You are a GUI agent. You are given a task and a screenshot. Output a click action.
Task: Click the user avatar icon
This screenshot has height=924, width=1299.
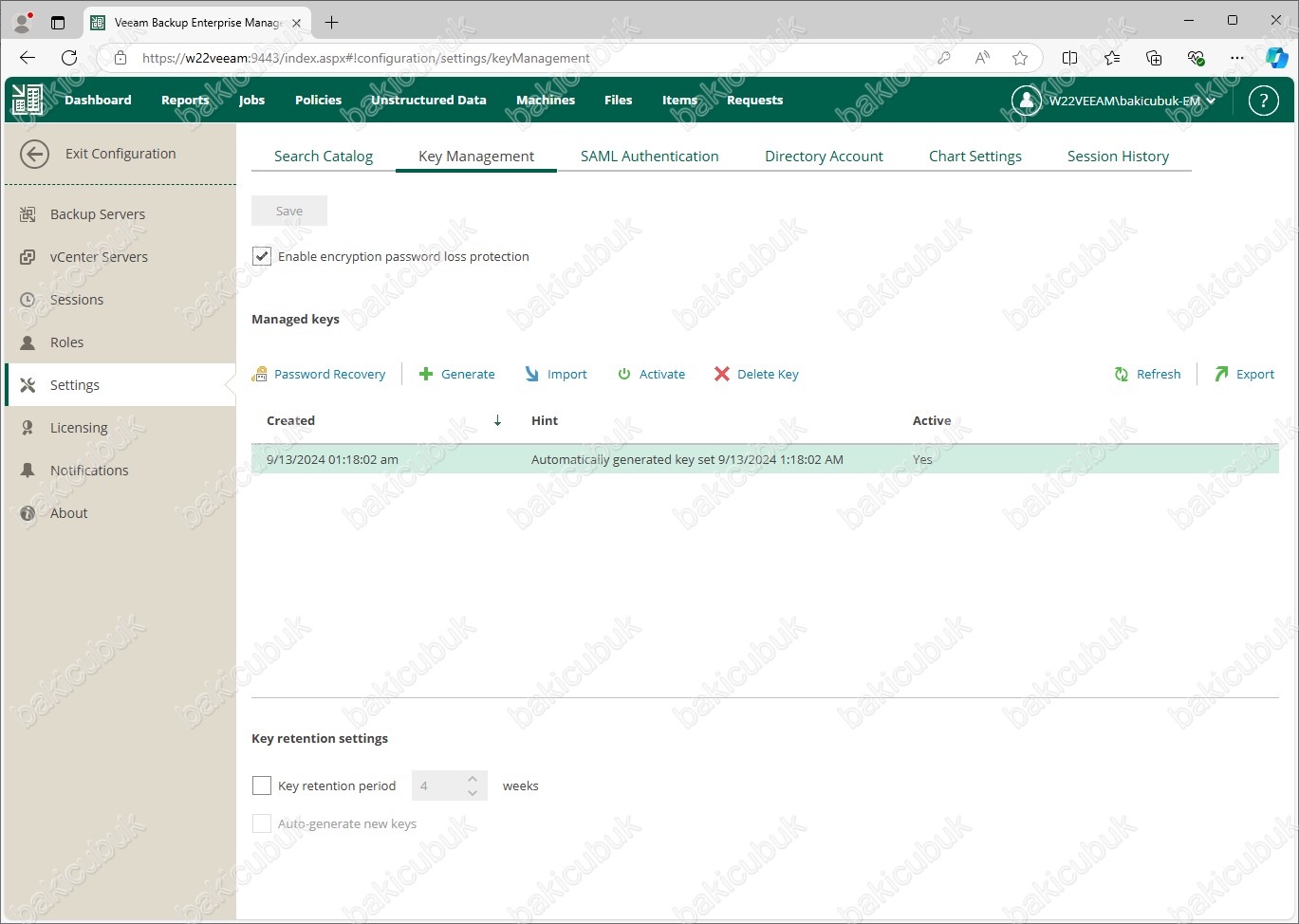pos(1026,100)
